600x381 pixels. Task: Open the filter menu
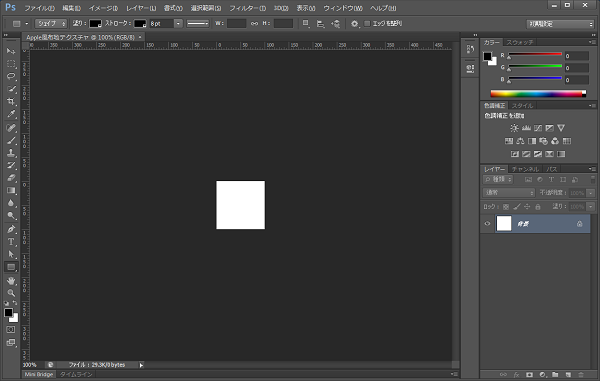248,8
